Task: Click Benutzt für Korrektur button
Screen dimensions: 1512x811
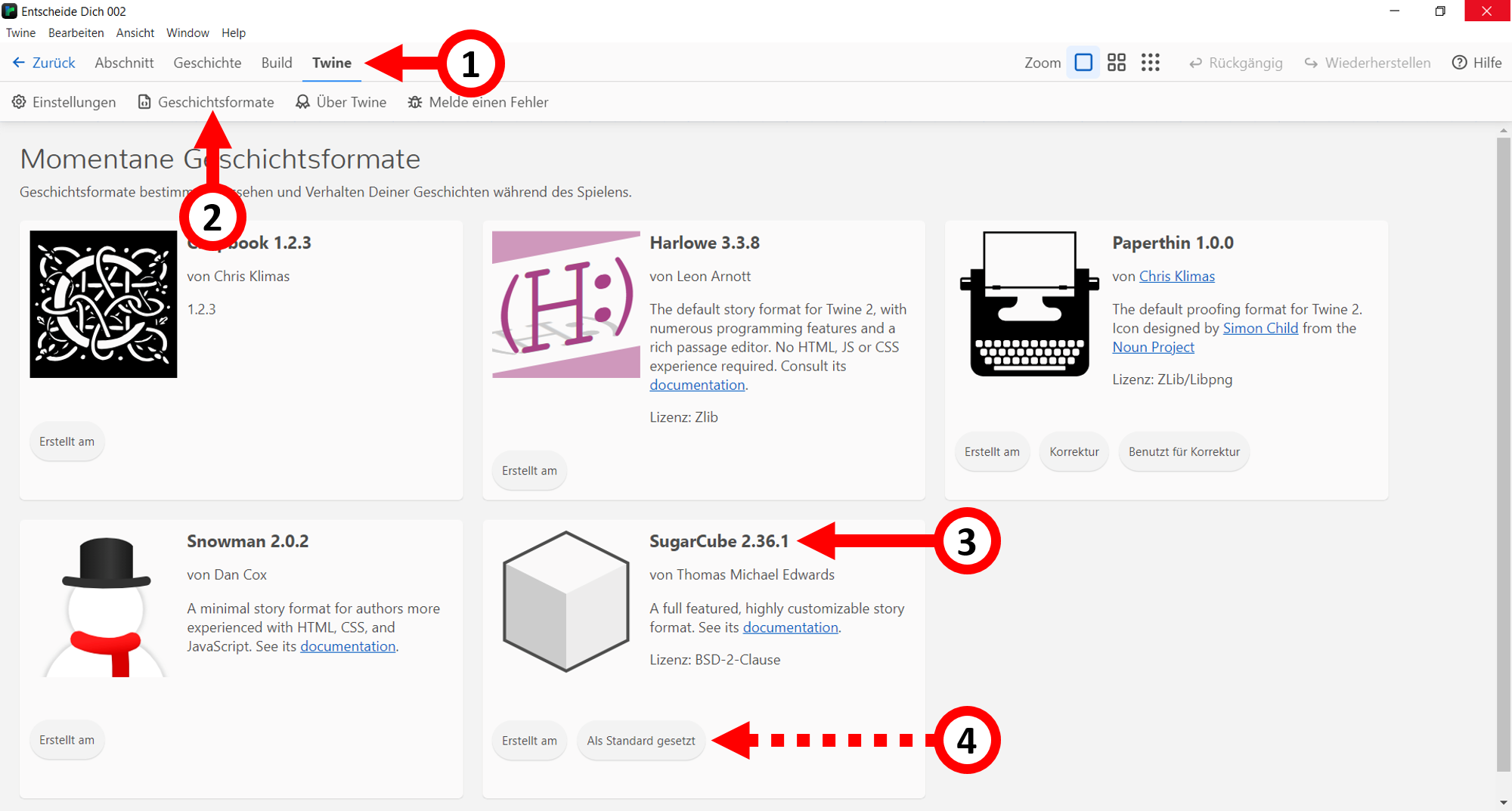Action: pos(1184,452)
